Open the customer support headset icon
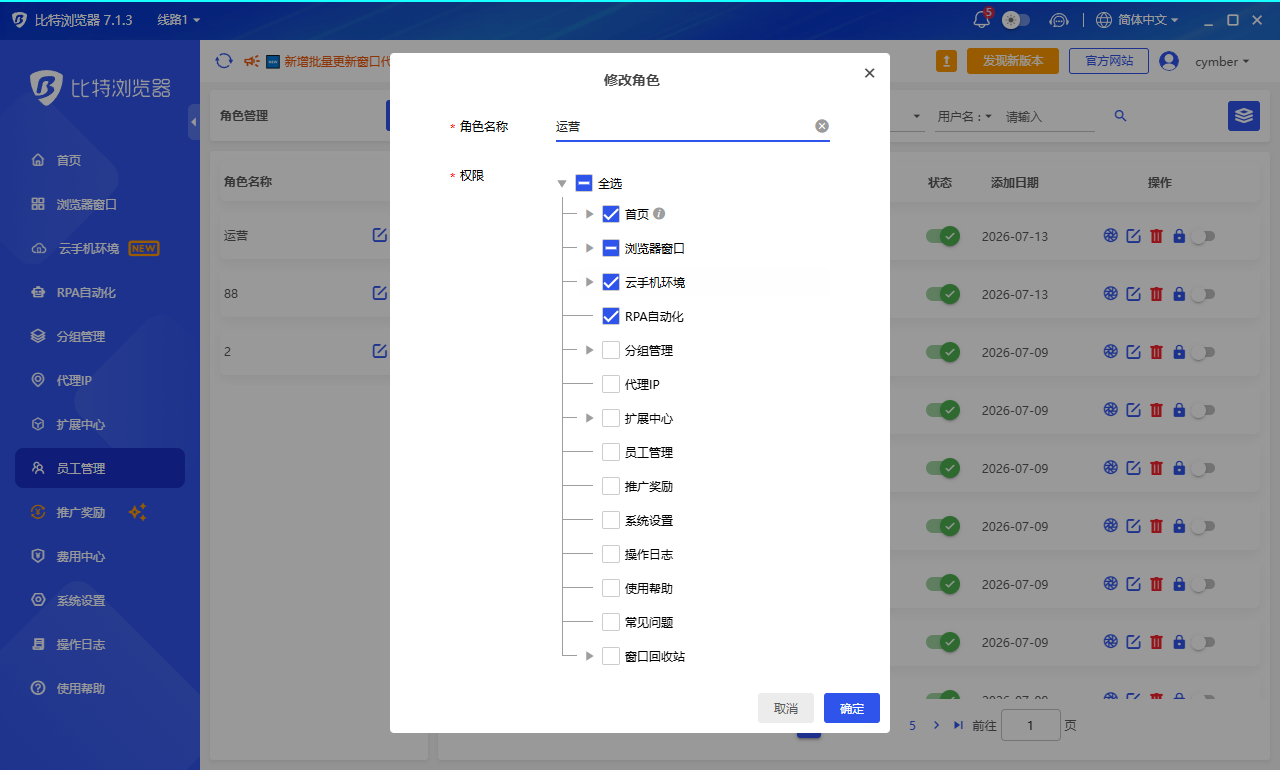Image resolution: width=1280 pixels, height=770 pixels. (x=1059, y=20)
